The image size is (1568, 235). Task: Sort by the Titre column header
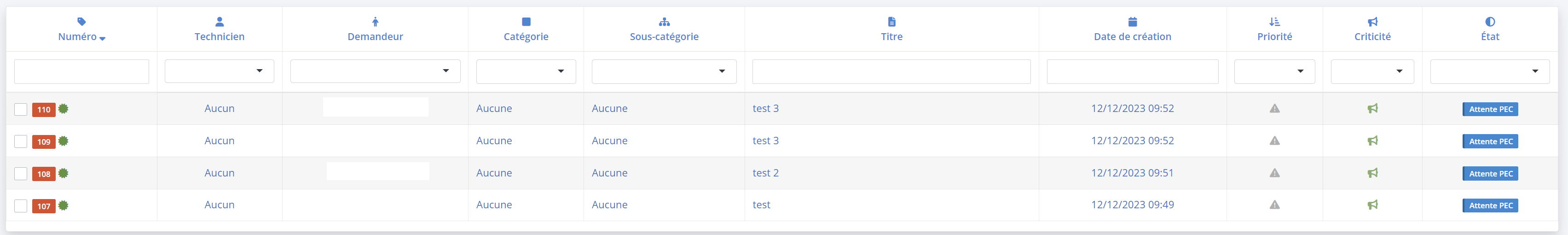(891, 36)
